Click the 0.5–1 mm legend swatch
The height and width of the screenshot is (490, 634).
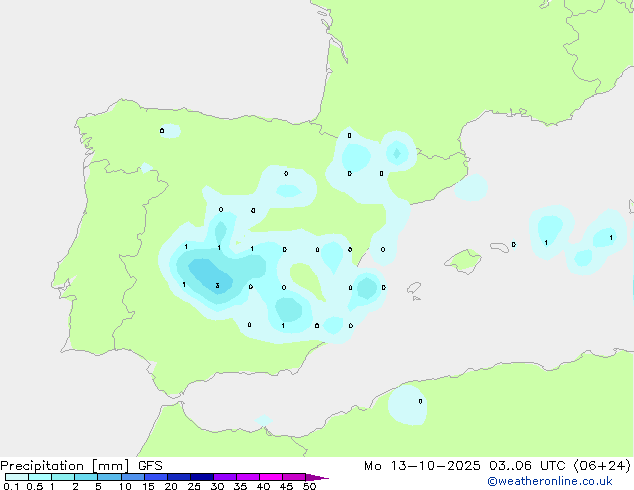(40, 477)
